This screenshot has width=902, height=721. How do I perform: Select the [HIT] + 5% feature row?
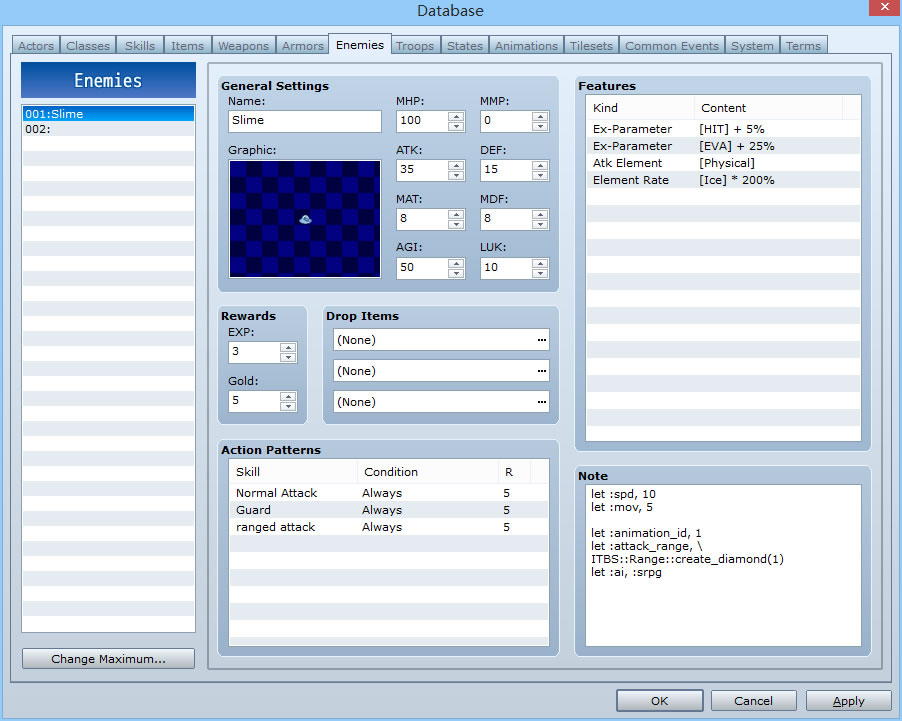(723, 129)
